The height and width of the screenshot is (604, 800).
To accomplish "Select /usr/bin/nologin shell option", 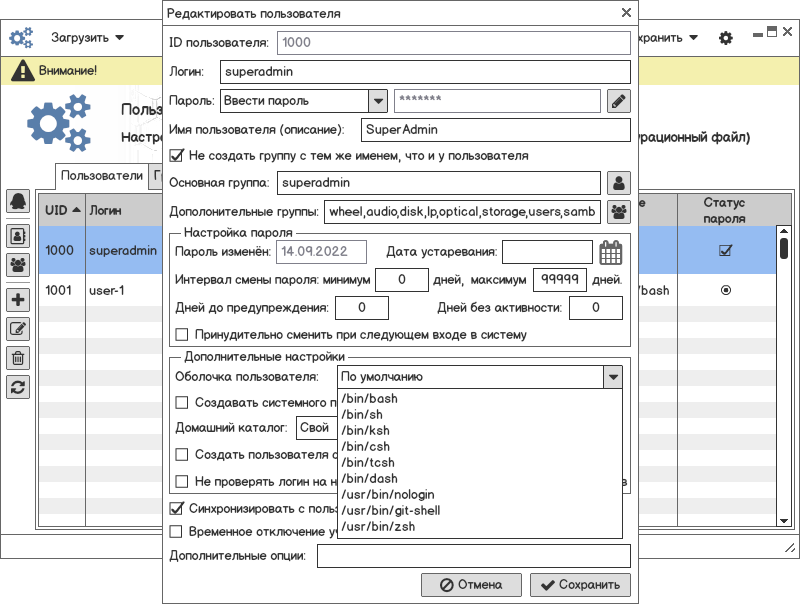I will [480, 494].
